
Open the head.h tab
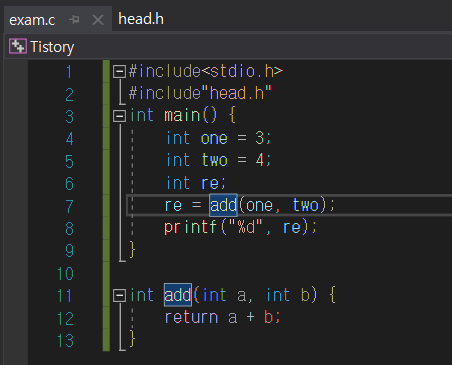141,19
